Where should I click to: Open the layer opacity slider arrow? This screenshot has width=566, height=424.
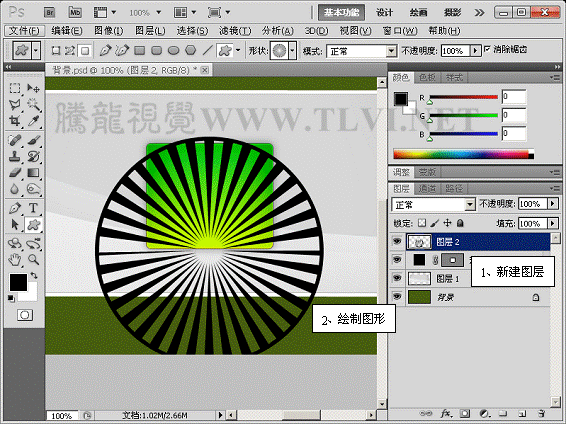pyautogui.click(x=553, y=204)
